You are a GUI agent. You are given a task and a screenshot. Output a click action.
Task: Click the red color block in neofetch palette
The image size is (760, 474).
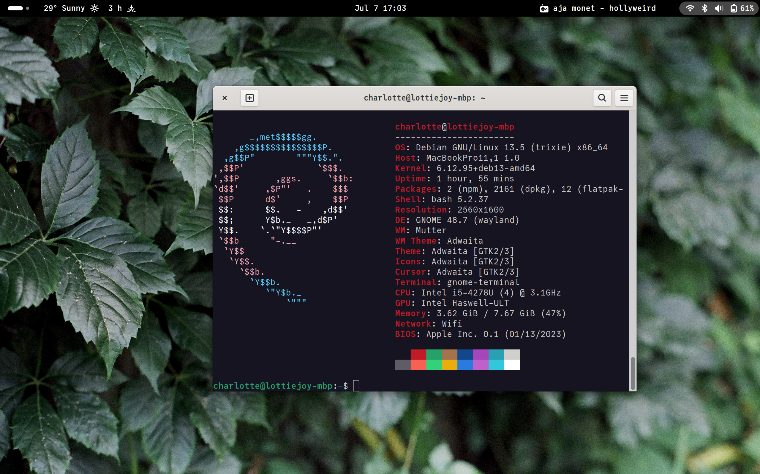pyautogui.click(x=418, y=354)
